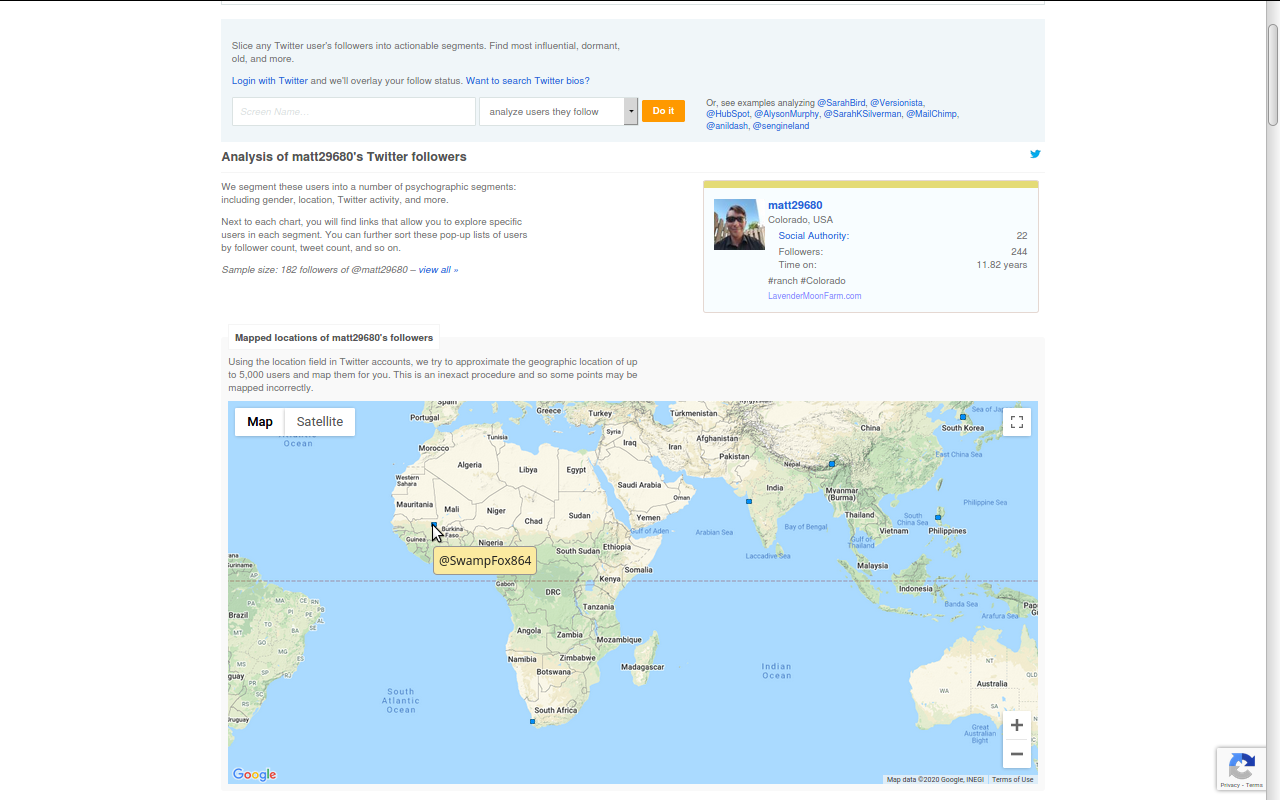Click the view all followers link
The height and width of the screenshot is (800, 1280).
(x=434, y=270)
